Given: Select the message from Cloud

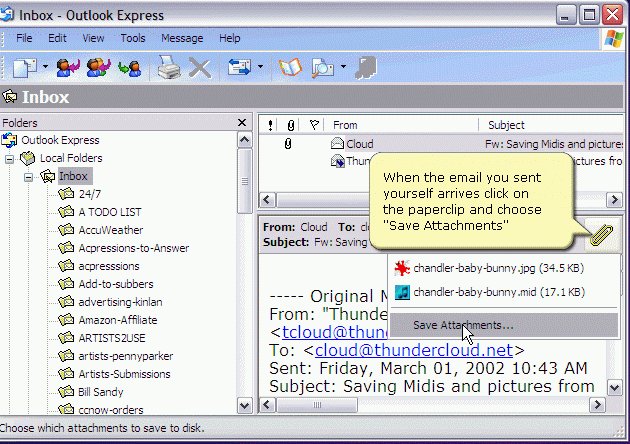Looking at the screenshot, I should [x=440, y=143].
